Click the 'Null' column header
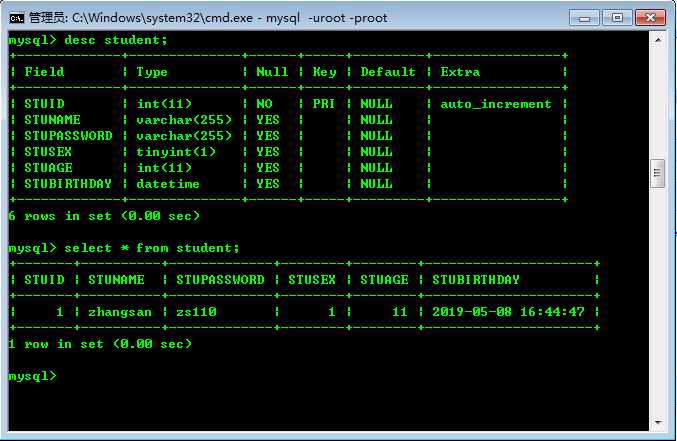The width and height of the screenshot is (677, 441). [x=272, y=72]
